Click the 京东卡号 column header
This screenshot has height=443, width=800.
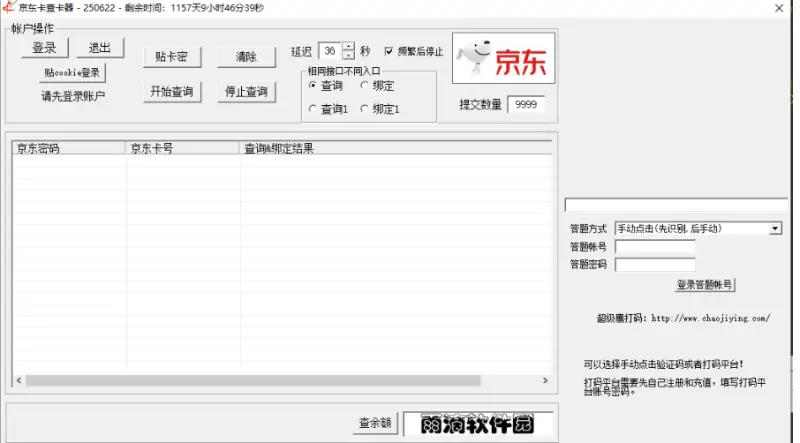[x=182, y=149]
